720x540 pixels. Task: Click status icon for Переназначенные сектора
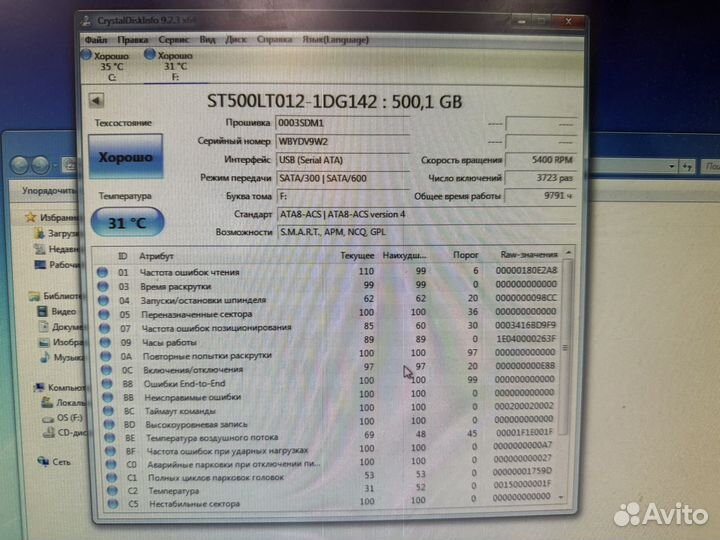click(104, 315)
